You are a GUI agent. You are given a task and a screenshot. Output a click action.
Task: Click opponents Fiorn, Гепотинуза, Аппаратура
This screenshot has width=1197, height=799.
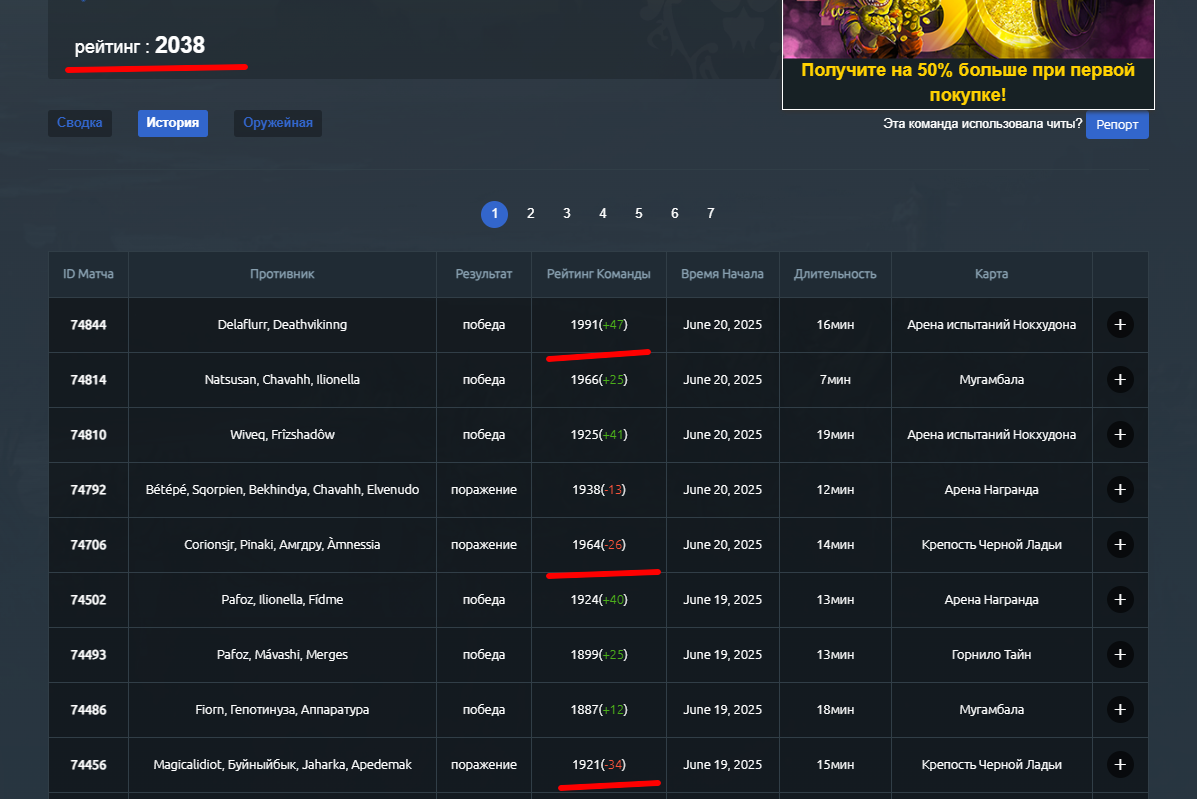(282, 709)
